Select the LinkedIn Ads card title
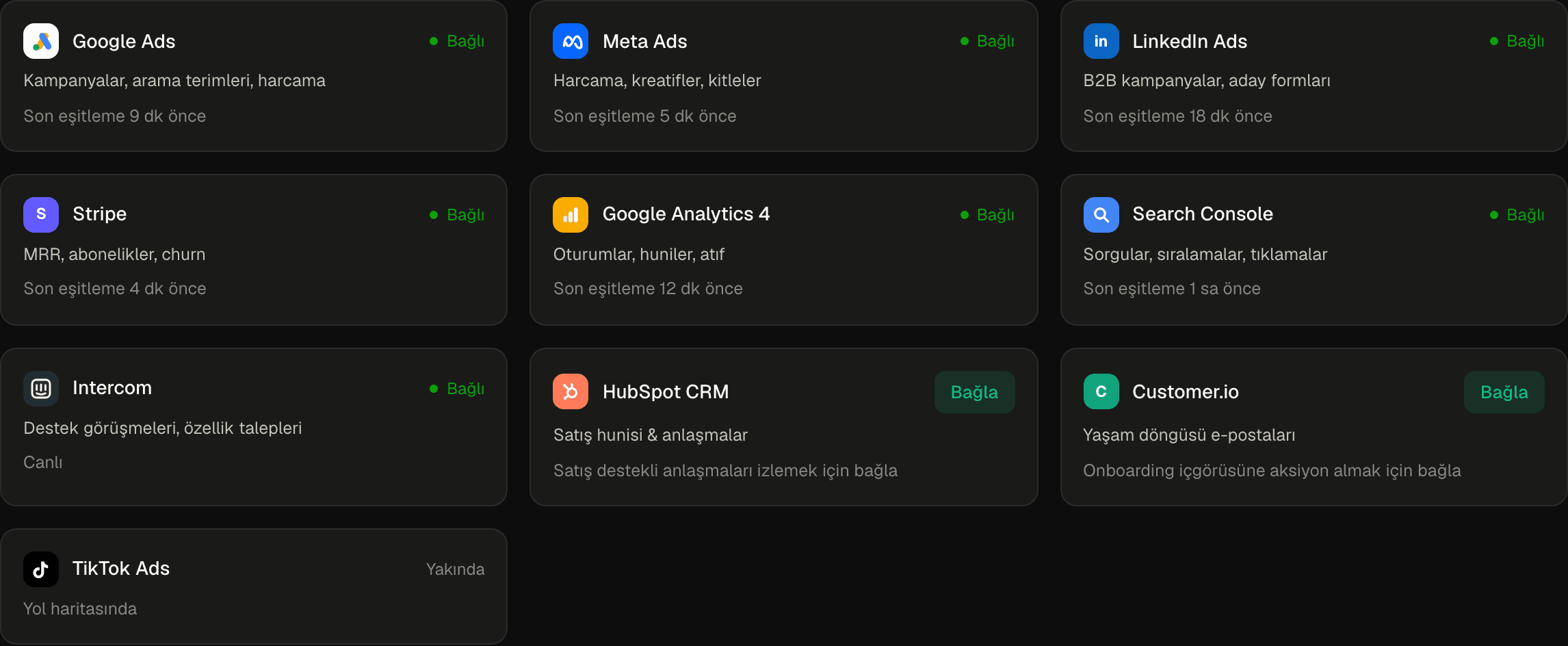Viewport: 1568px width, 646px height. tap(1190, 42)
